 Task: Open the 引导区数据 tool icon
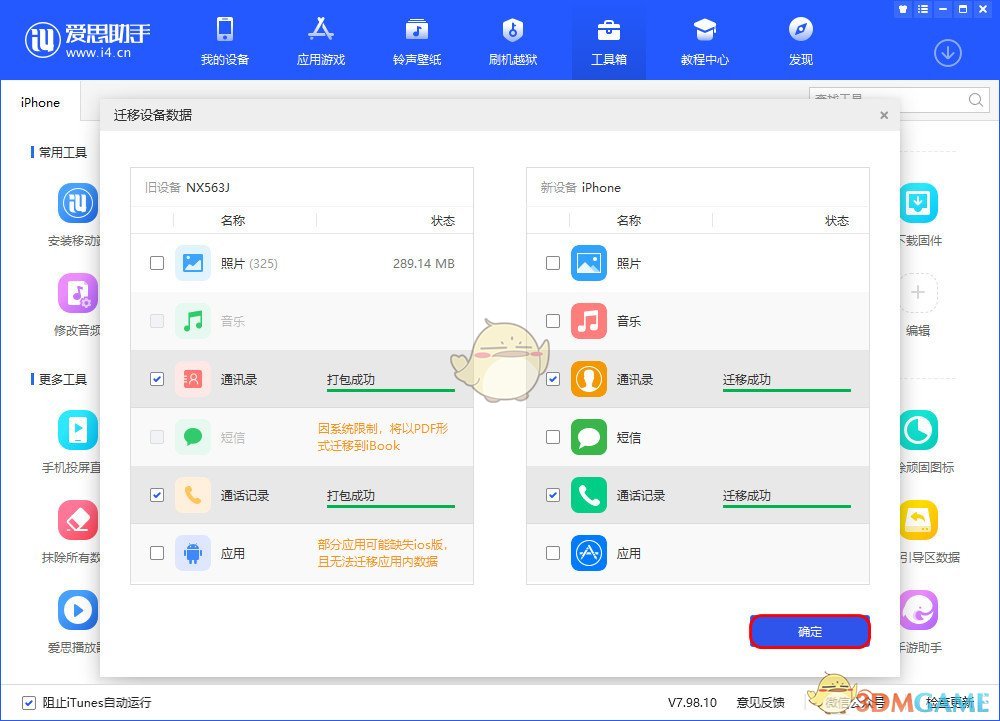click(918, 520)
